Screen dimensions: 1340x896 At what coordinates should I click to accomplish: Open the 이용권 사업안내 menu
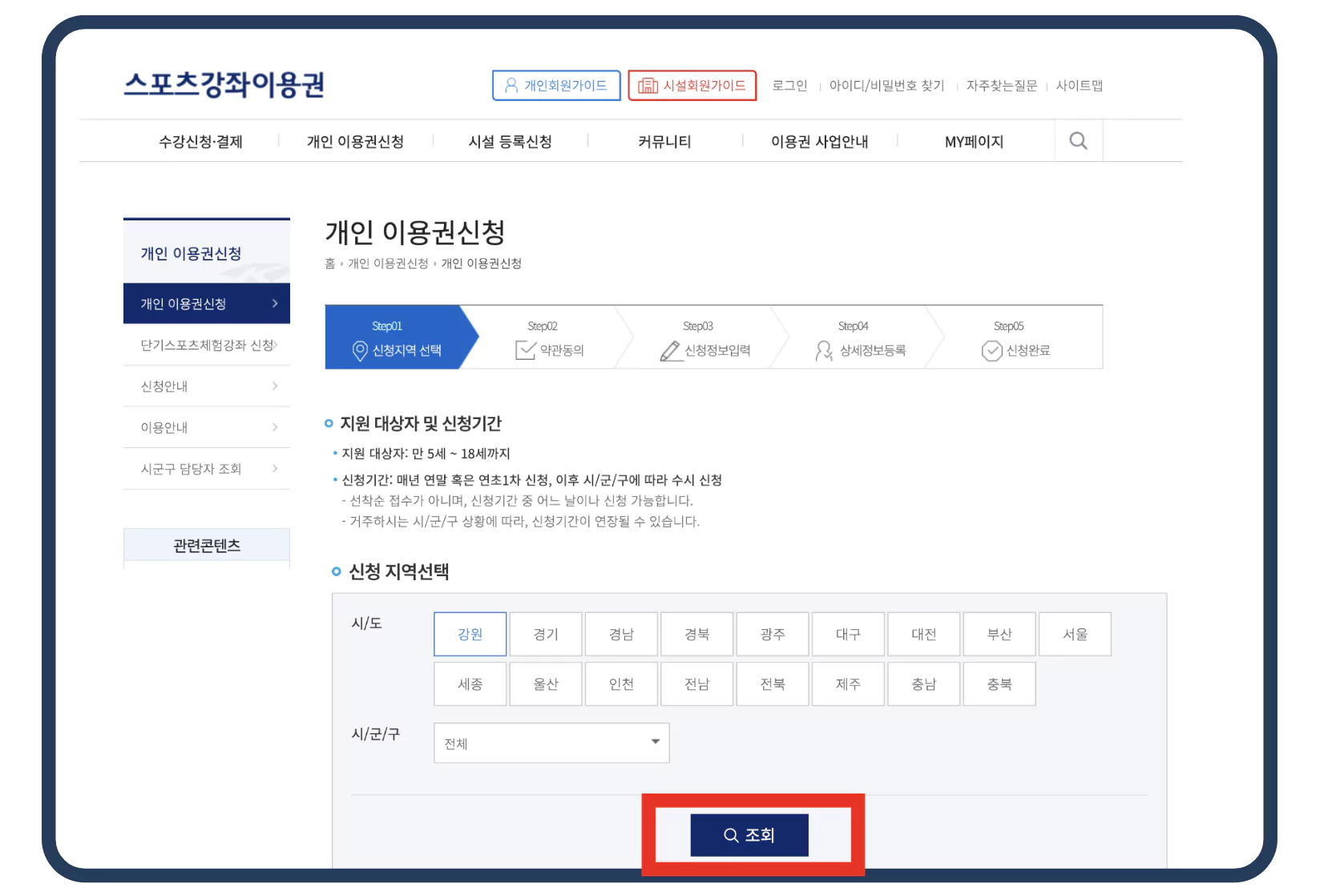point(819,142)
